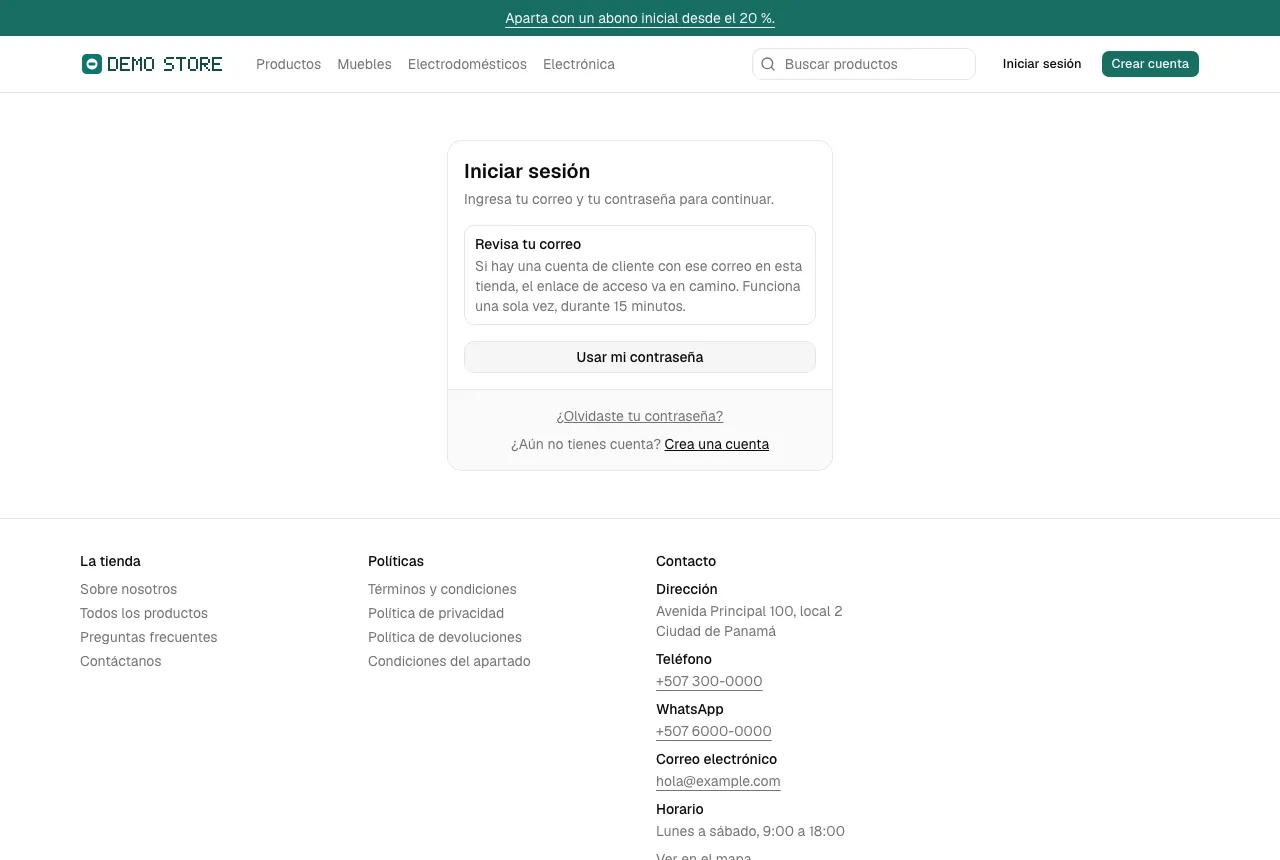
Task: Open the Electrodomésticos category
Action: coord(467,64)
